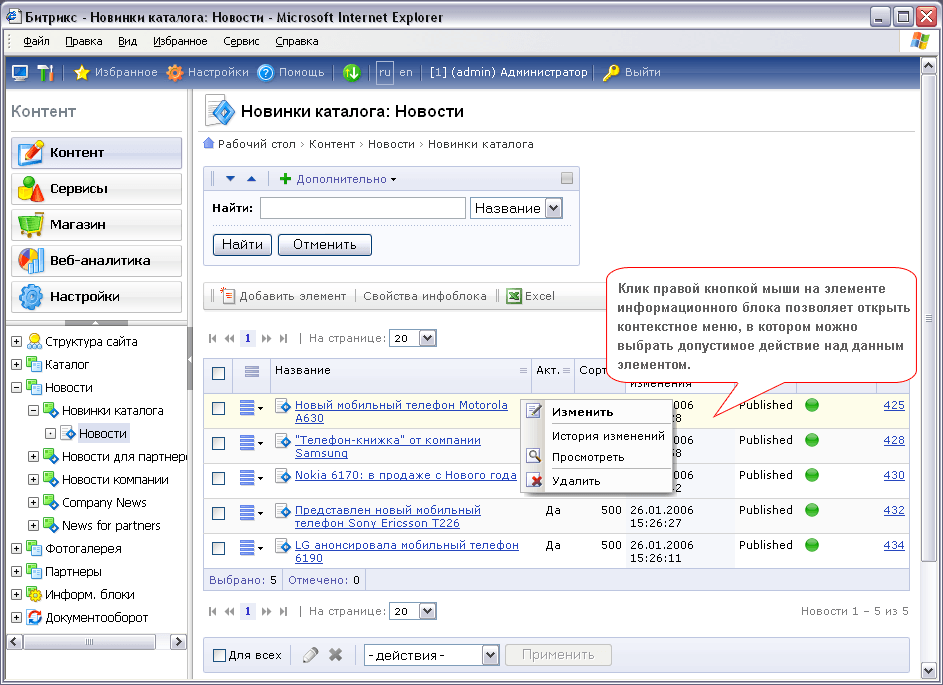Open Настройки gear in the top admin toolbar

(174, 73)
